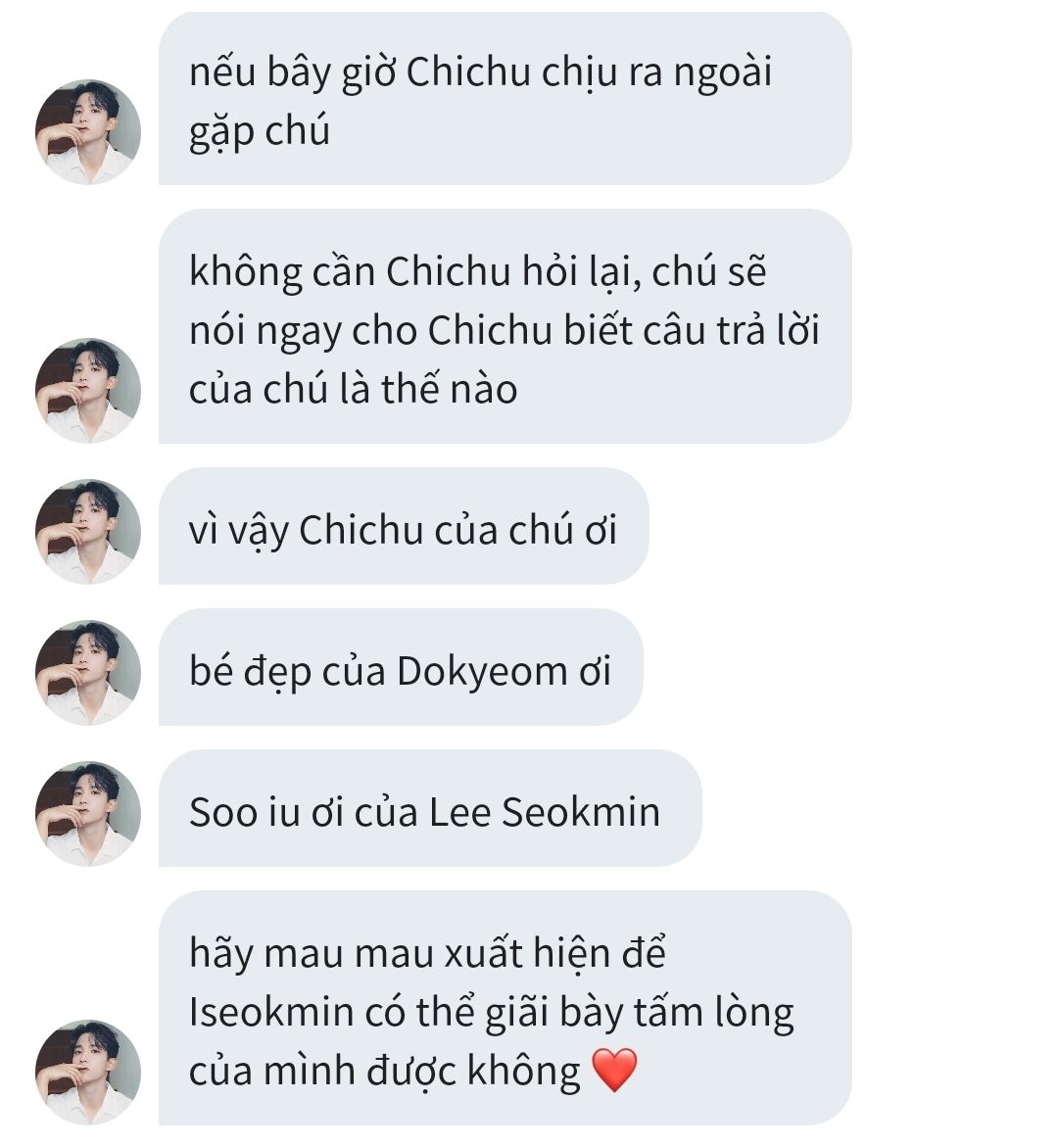Viewport: 1058px width, 1148px height.
Task: Open sender avatar beside 'vì vậy Chichu' bubble
Action: 88,532
